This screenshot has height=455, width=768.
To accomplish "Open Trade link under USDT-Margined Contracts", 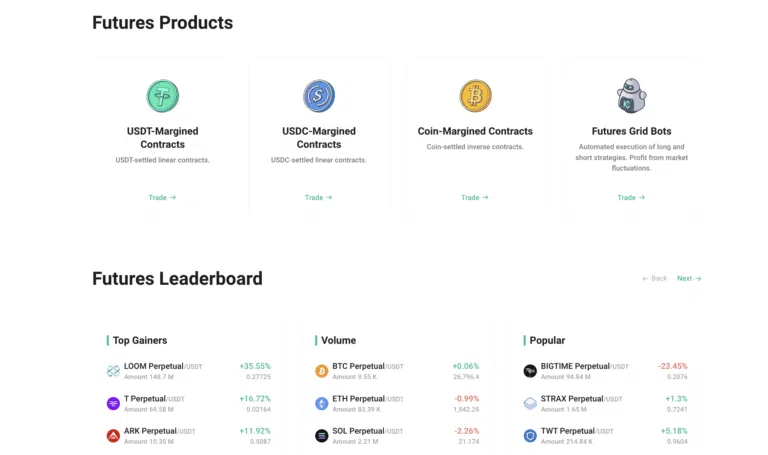I will tap(162, 197).
